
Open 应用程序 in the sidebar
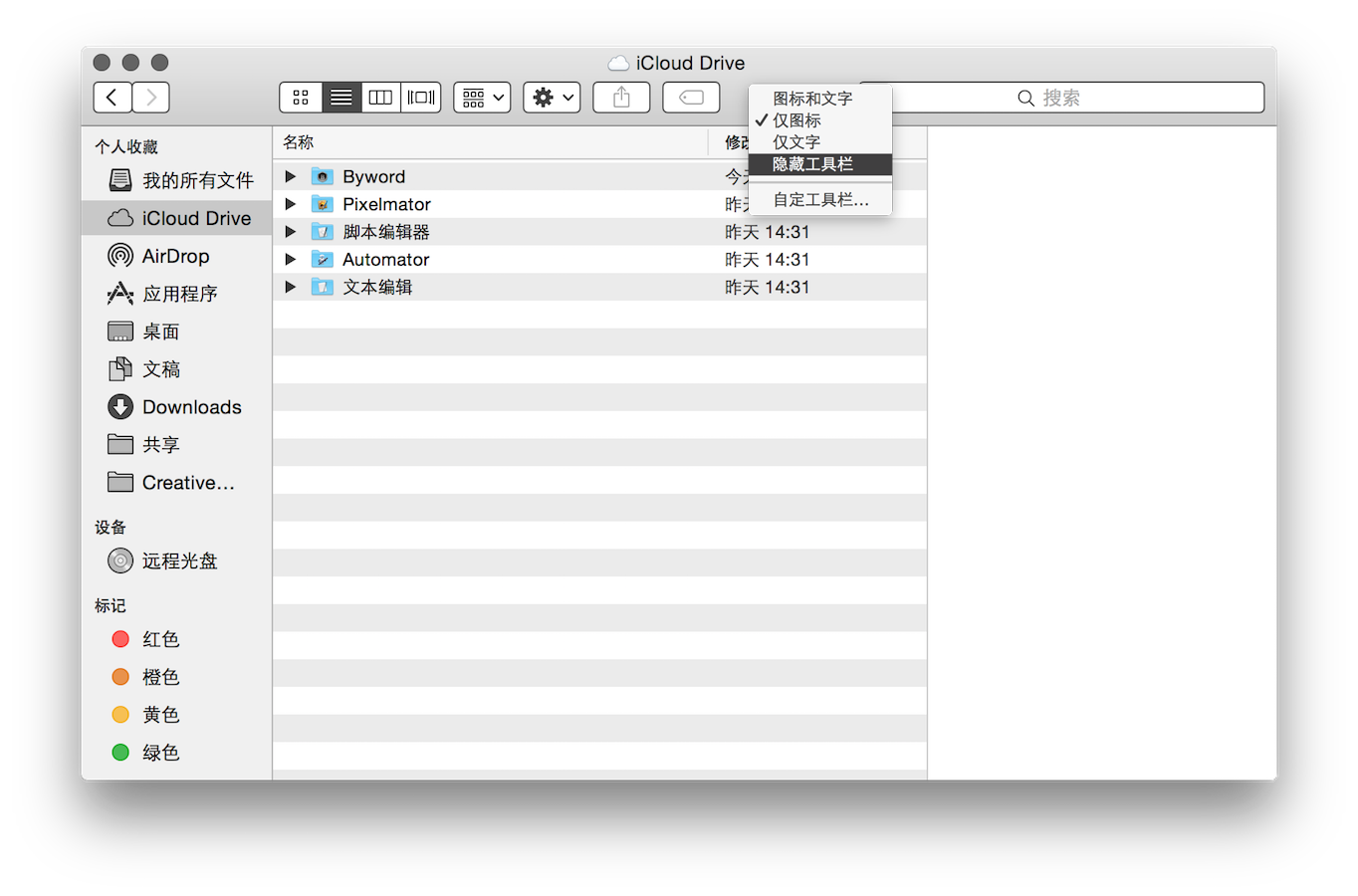pos(177,294)
